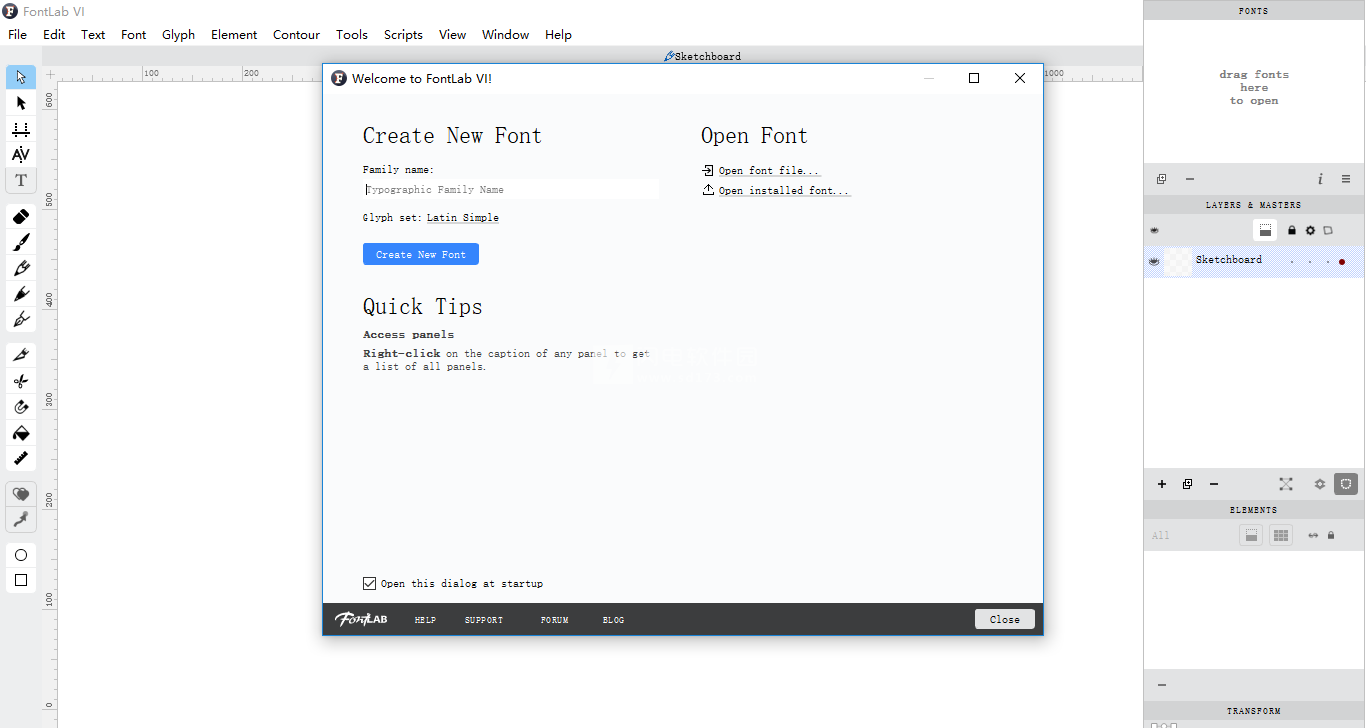Click the Elements panel title
The width and height of the screenshot is (1366, 728).
[1254, 510]
